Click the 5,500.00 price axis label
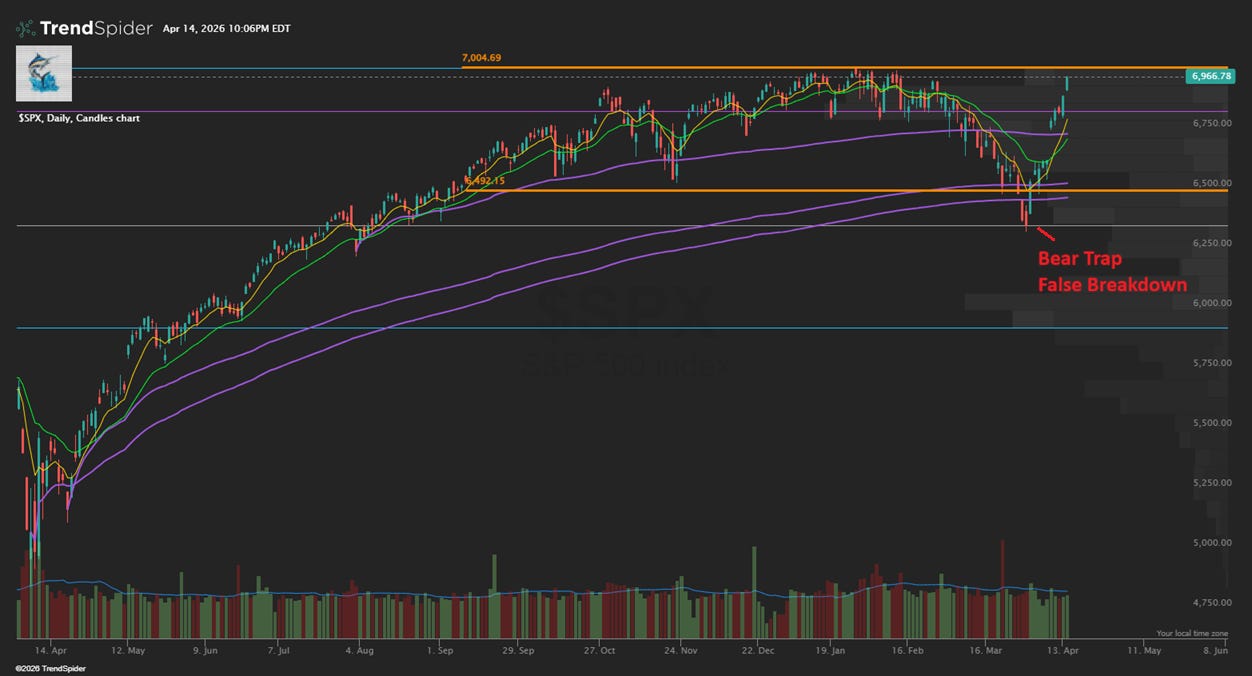 click(1211, 423)
